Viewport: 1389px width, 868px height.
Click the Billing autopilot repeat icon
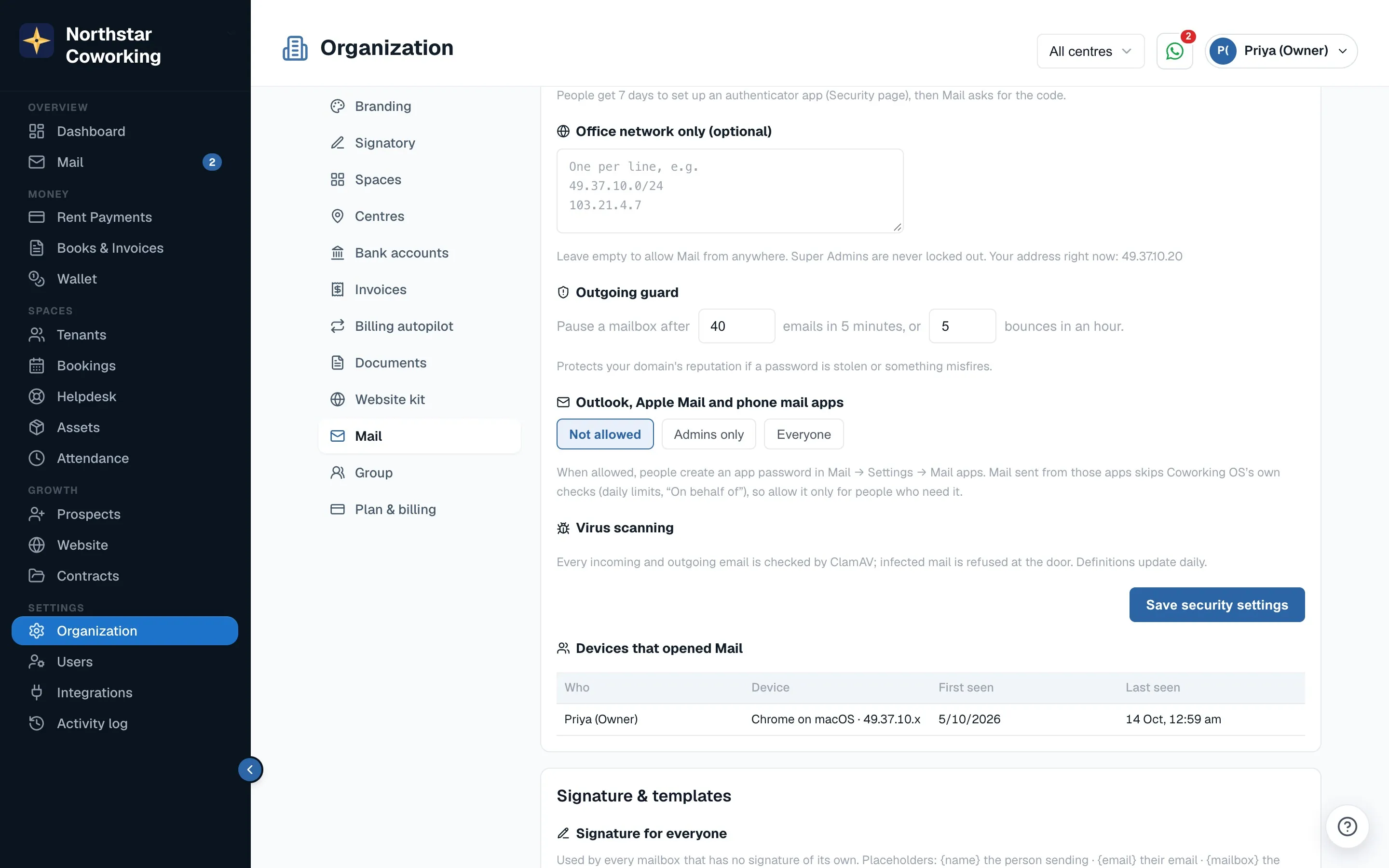tap(338, 326)
